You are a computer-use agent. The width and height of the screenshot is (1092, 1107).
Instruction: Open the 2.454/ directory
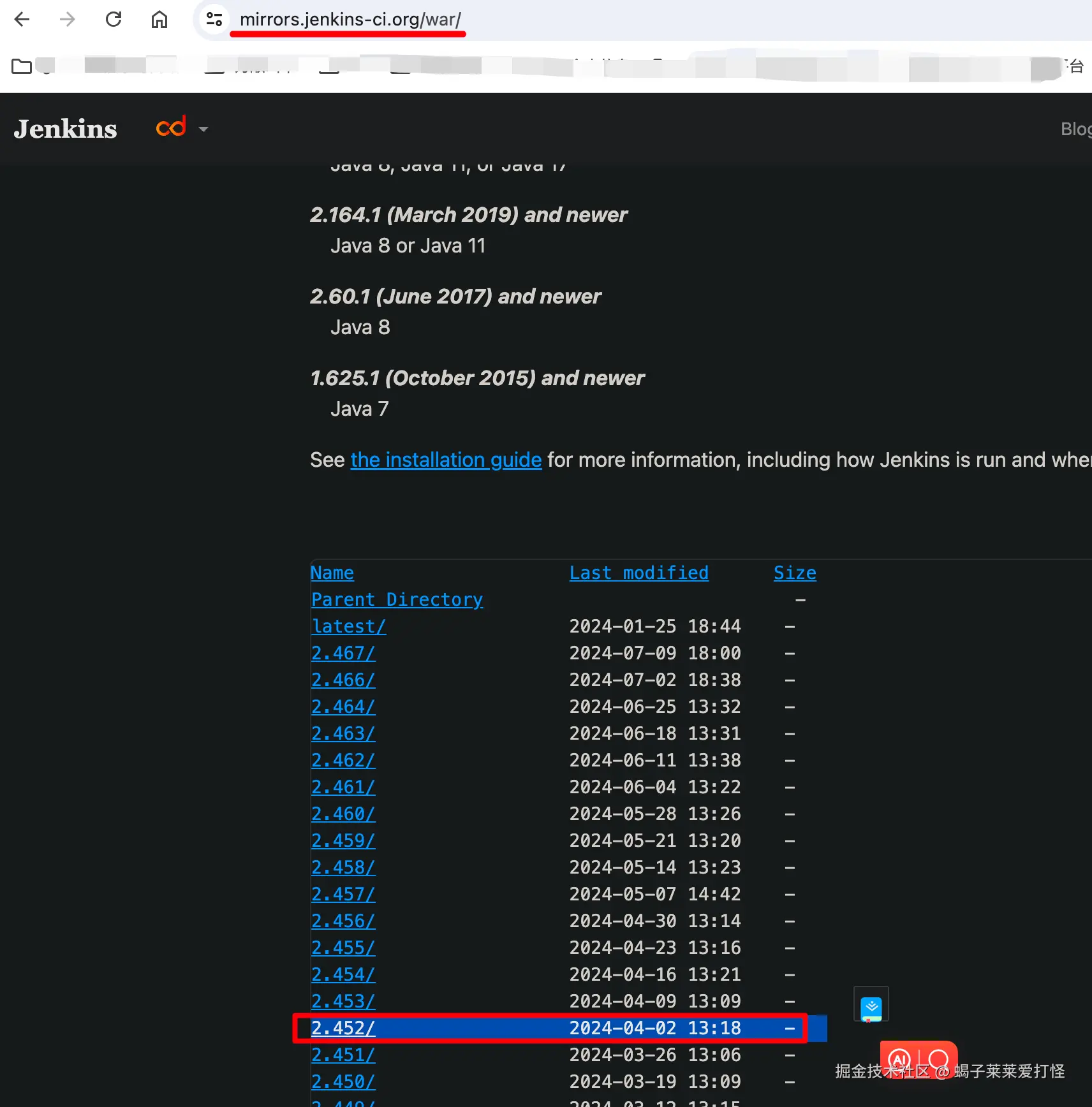343,974
